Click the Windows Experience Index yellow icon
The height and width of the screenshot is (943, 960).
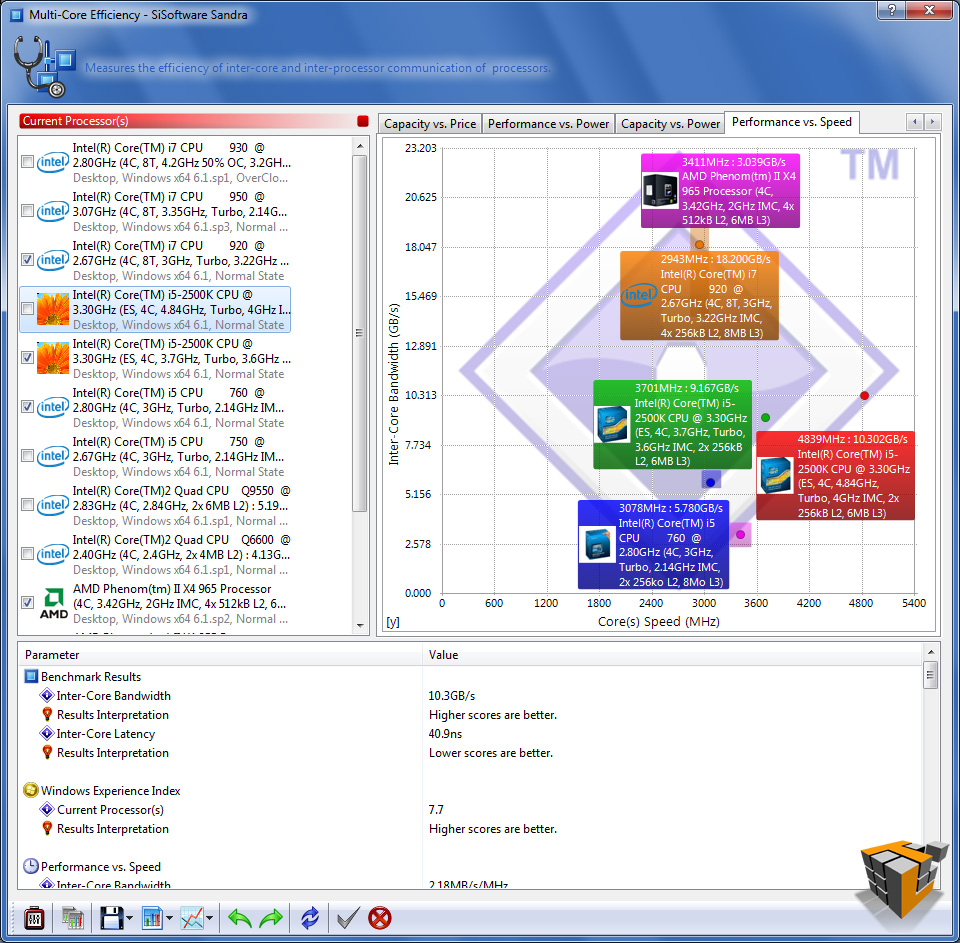point(31,791)
